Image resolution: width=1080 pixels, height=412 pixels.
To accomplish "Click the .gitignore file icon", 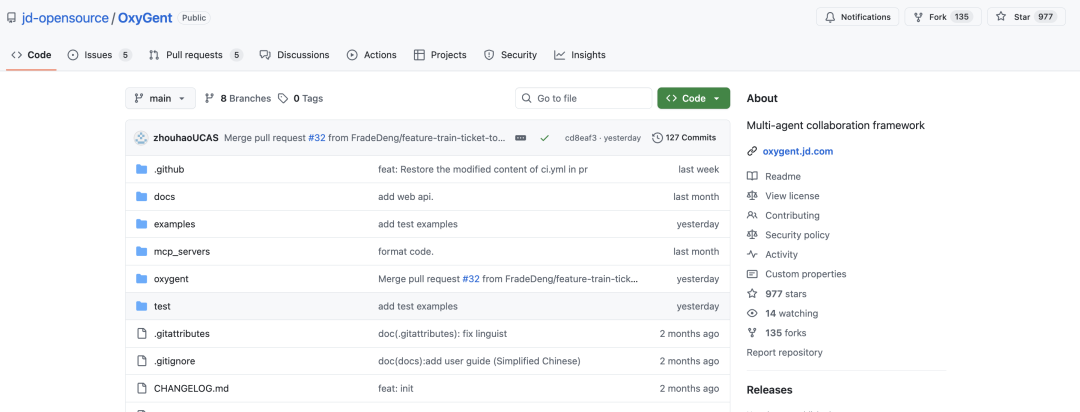I will [x=142, y=361].
